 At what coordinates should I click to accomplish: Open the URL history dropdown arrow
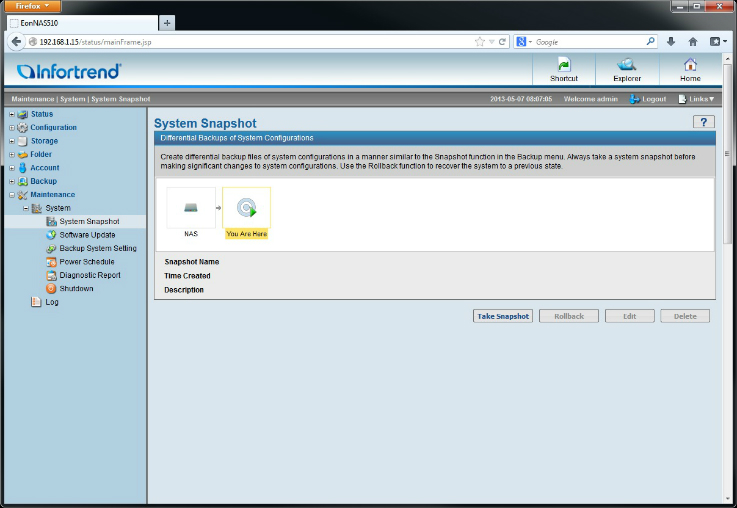pyautogui.click(x=491, y=42)
